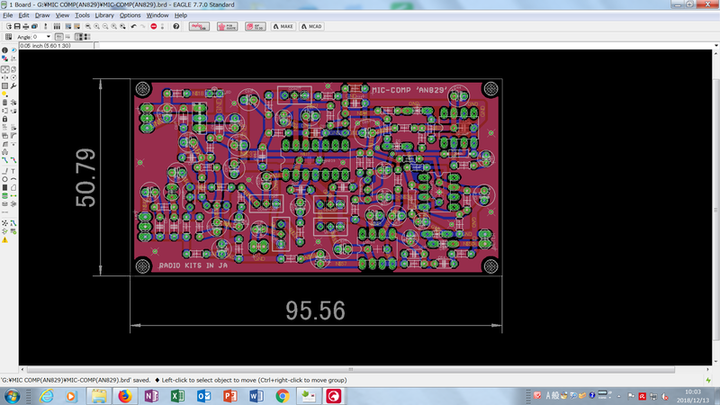The image size is (720, 405).
Task: Open Firefox from the Windows taskbar
Action: [x=125, y=396]
